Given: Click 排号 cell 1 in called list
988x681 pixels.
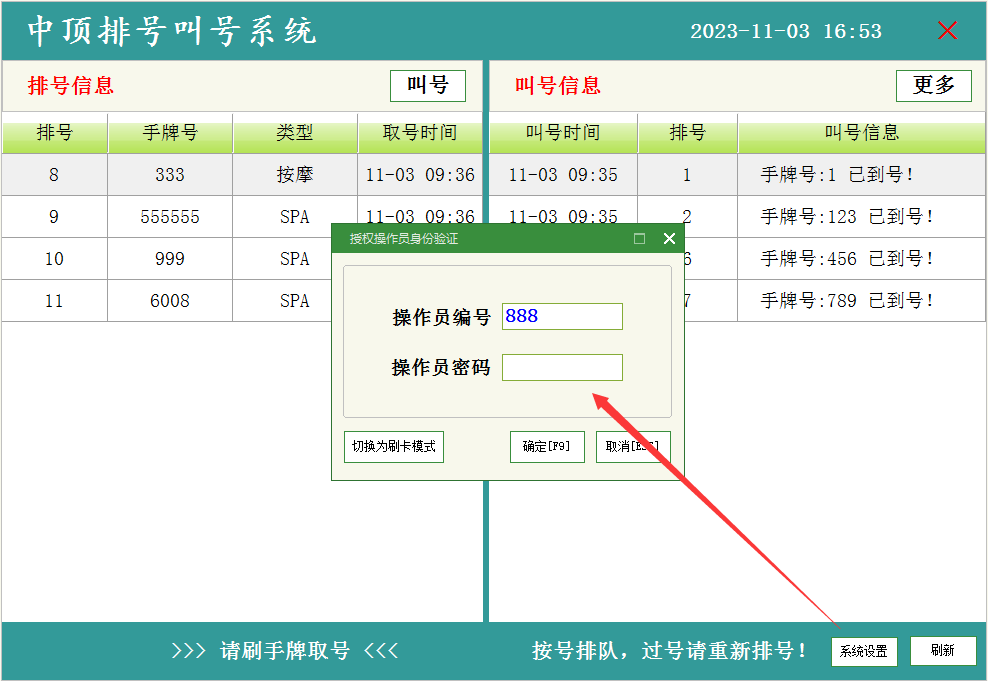Looking at the screenshot, I should (687, 175).
